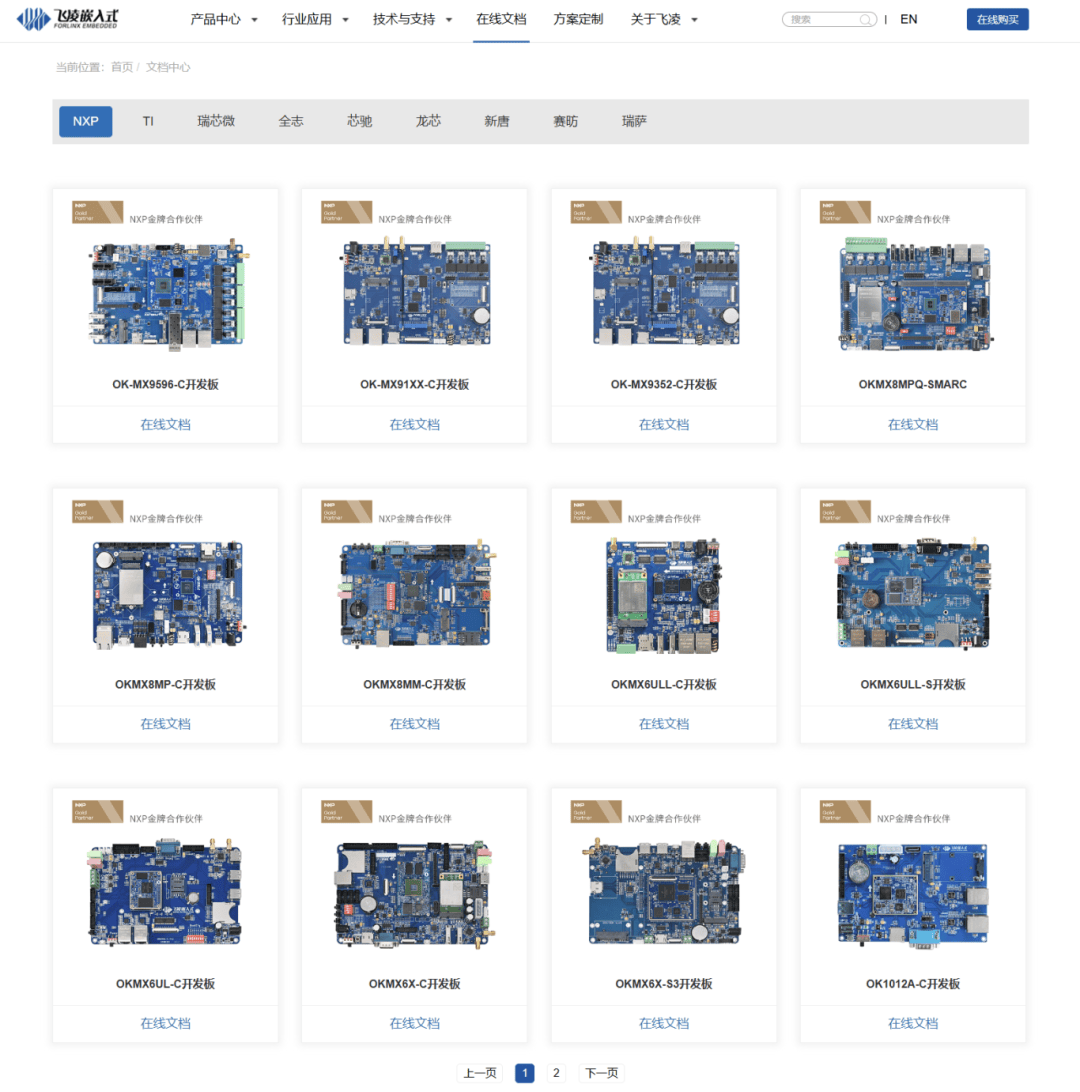Click the 文档中心 breadcrumb link

168,67
